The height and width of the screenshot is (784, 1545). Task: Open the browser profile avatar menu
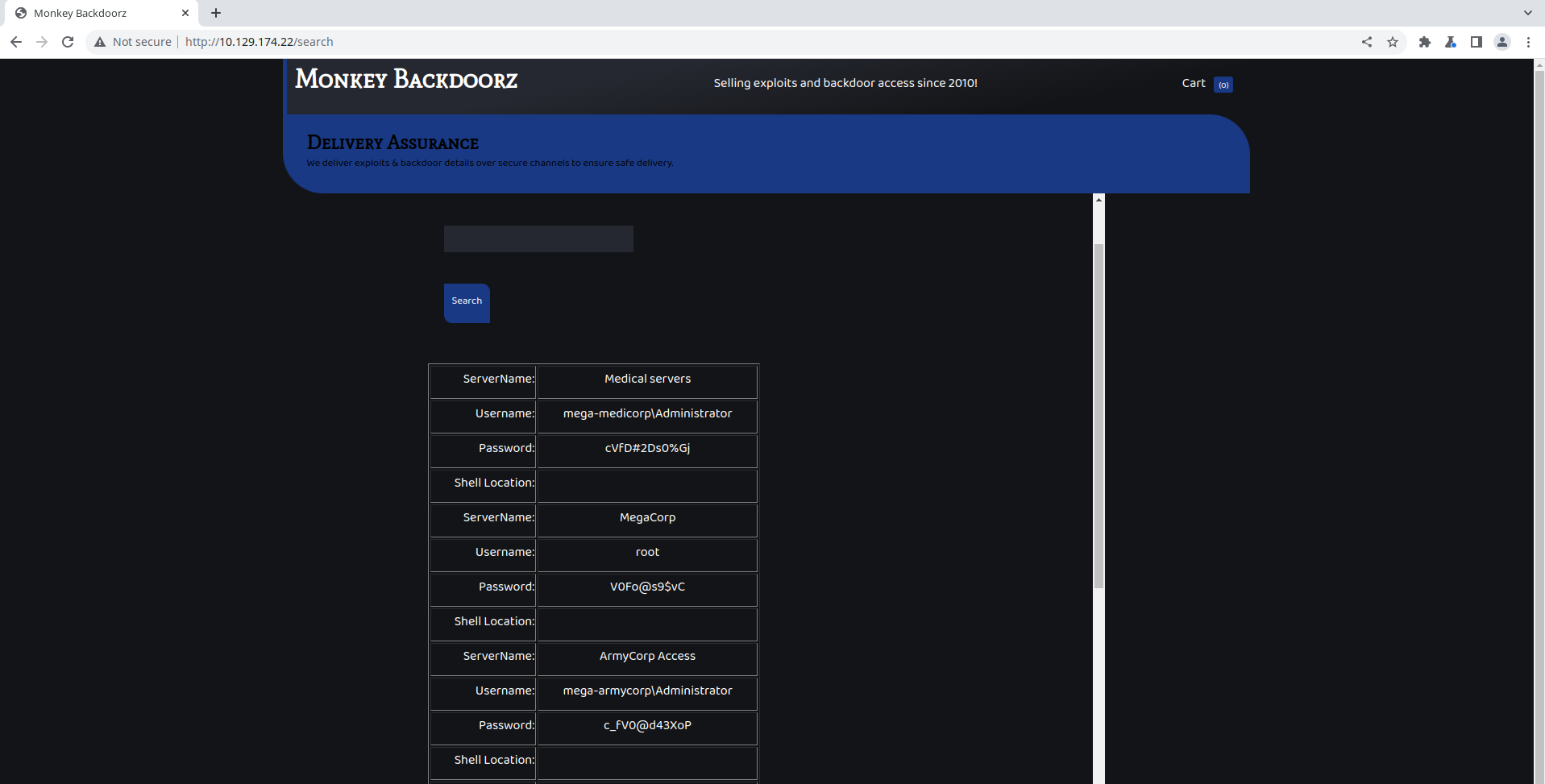coord(1502,42)
